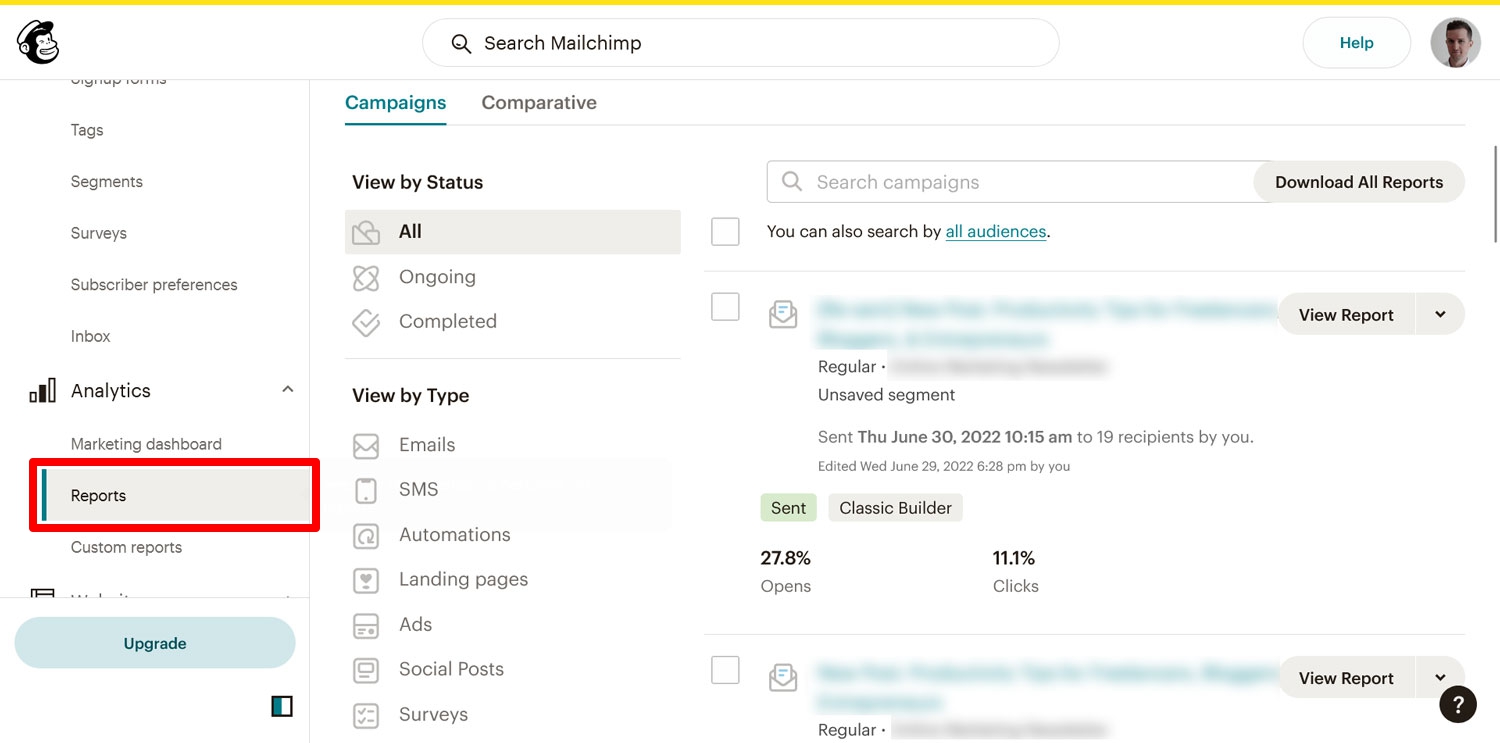1500x743 pixels.
Task: Click the Emails envelope icon
Action: (x=366, y=445)
